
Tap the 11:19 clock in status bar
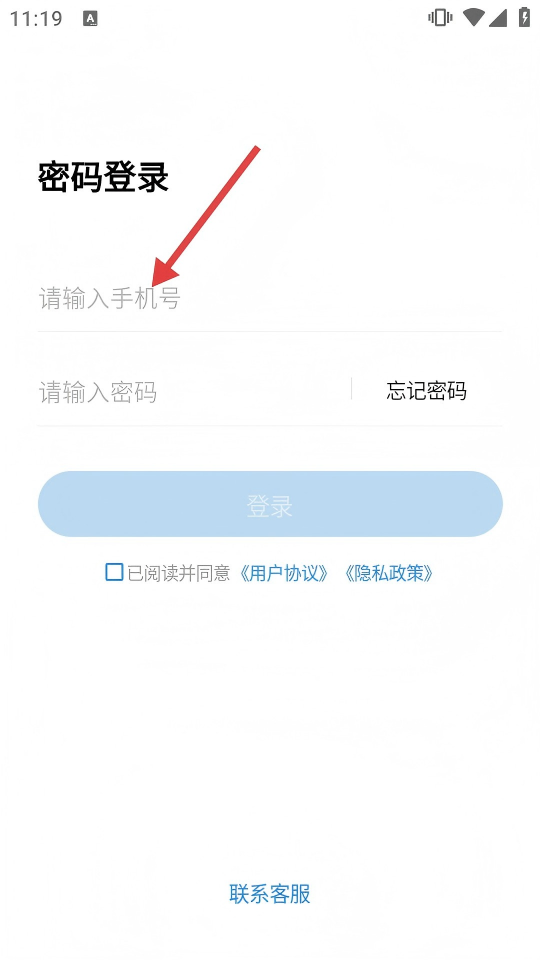tap(36, 18)
